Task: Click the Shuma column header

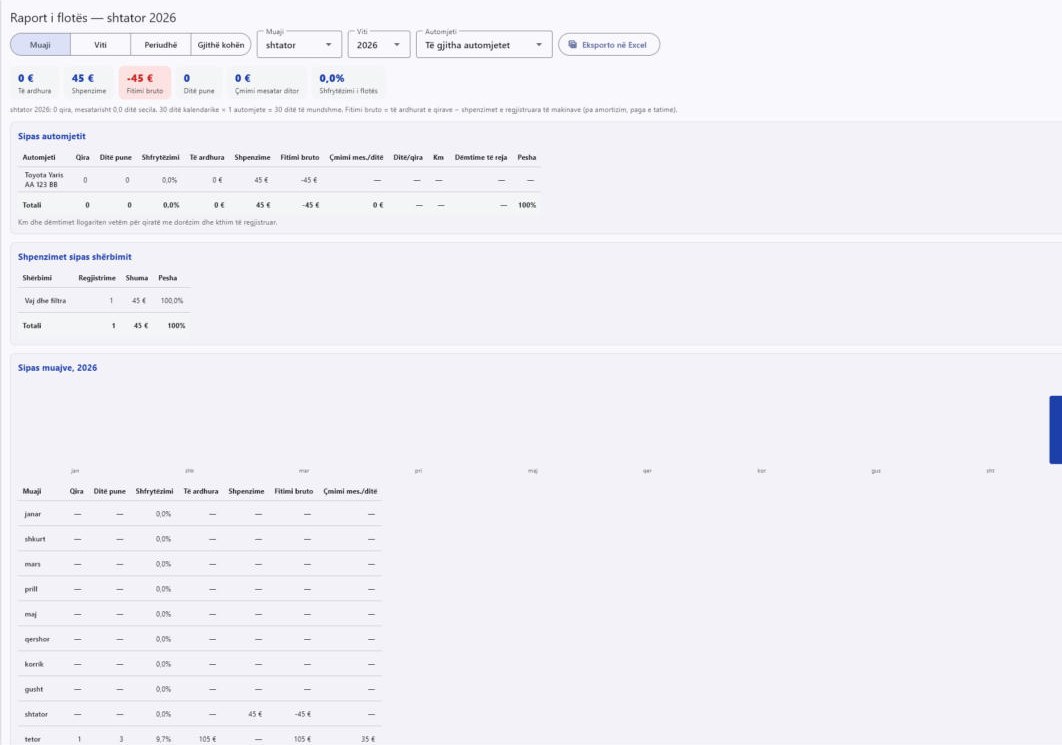Action: pyautogui.click(x=137, y=278)
